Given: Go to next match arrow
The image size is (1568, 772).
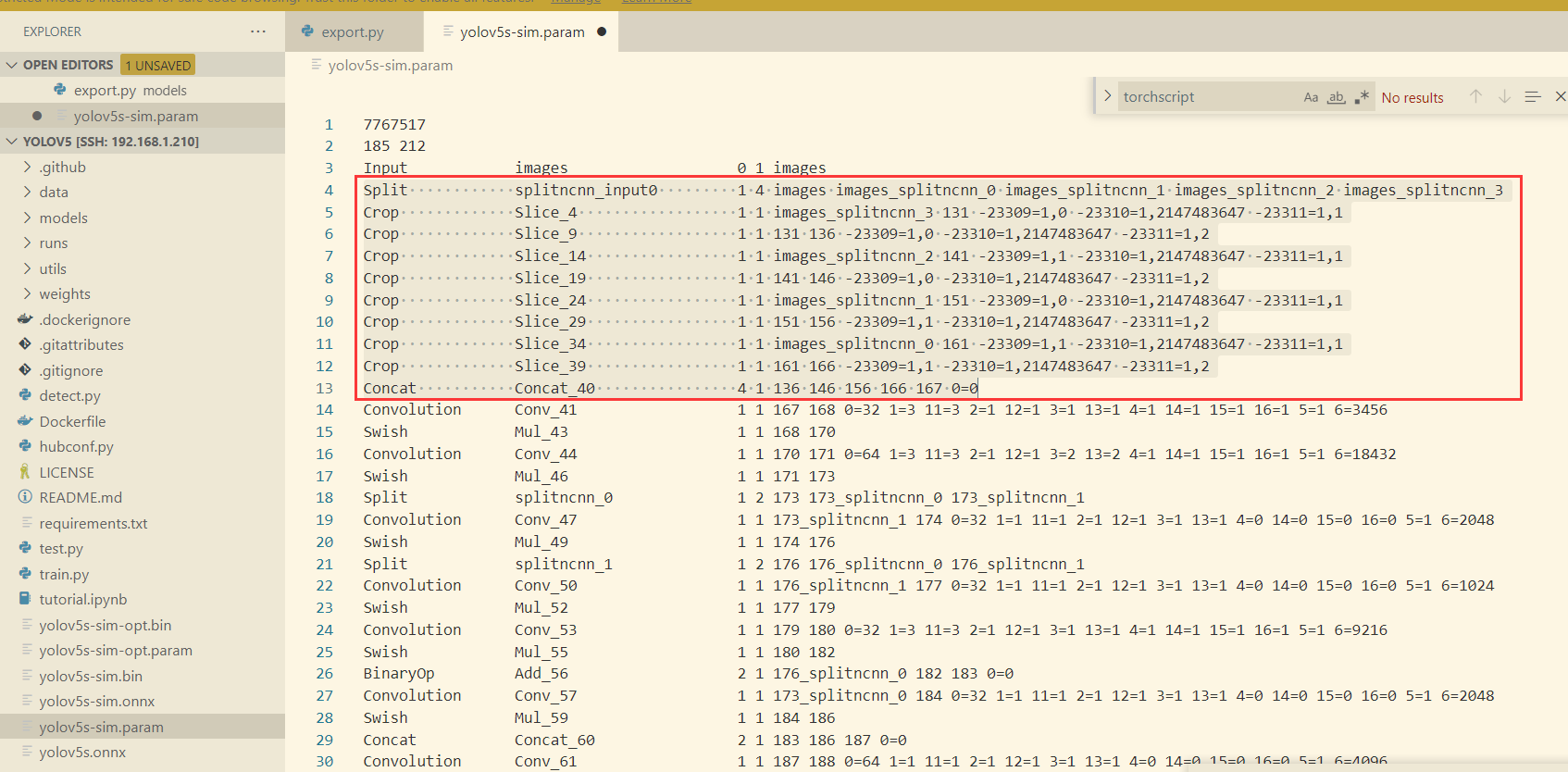Looking at the screenshot, I should tap(1505, 96).
